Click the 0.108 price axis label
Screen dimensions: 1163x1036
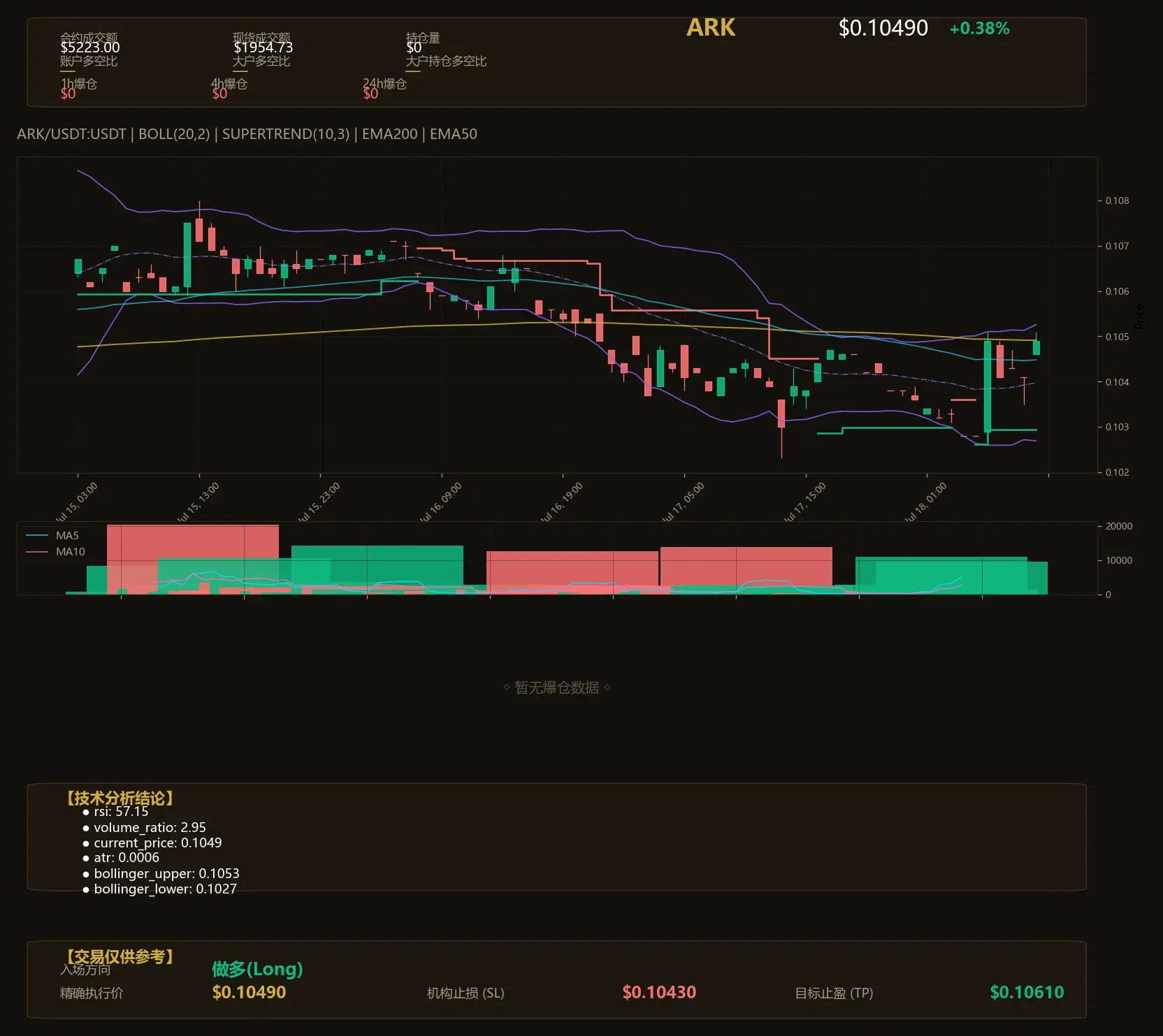coord(1117,200)
